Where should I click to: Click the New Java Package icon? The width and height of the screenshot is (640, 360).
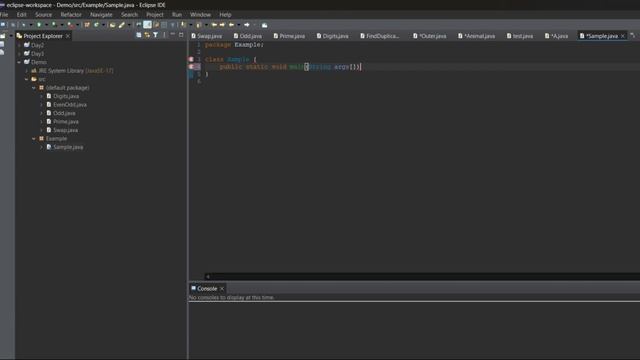click(x=87, y=25)
